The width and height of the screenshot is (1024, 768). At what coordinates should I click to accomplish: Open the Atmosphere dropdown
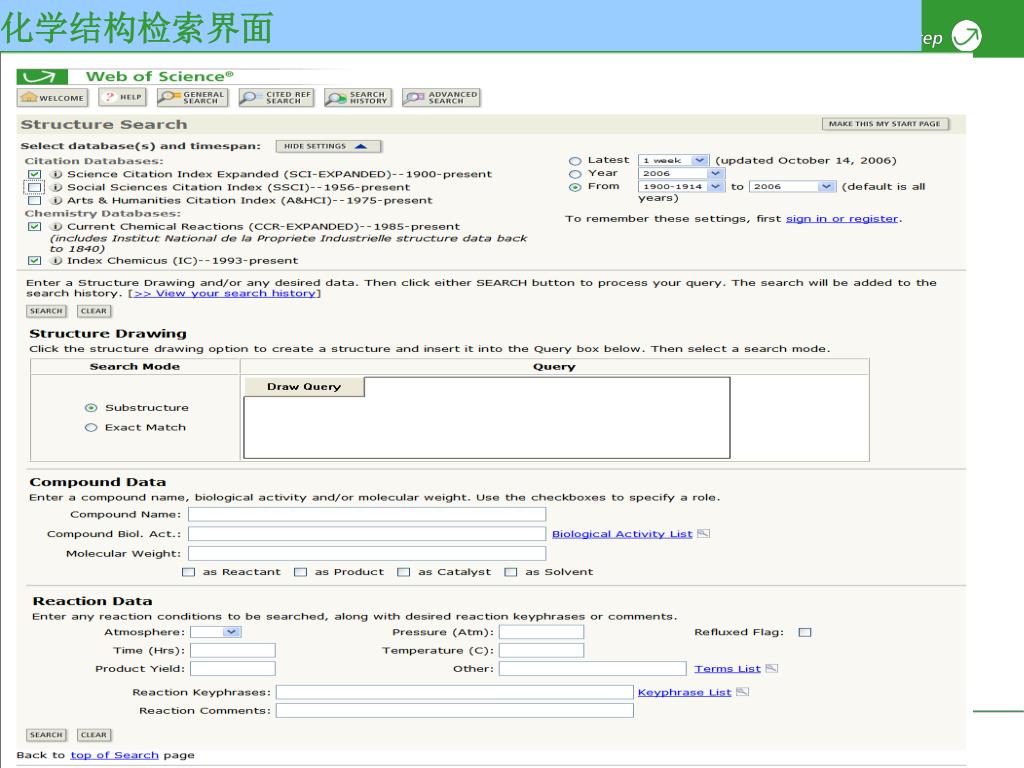[x=216, y=632]
